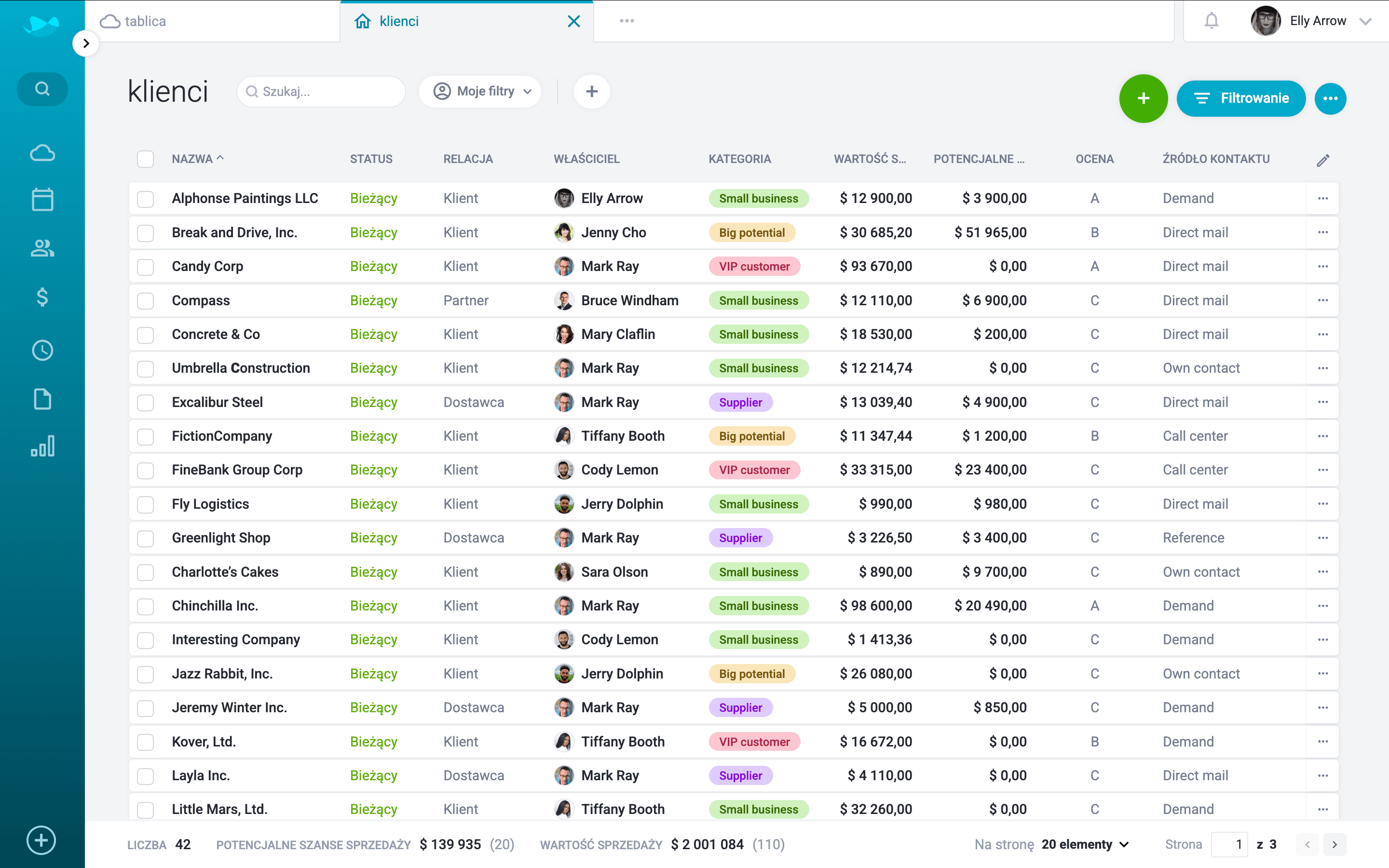Open the activity history clock icon

click(42, 350)
